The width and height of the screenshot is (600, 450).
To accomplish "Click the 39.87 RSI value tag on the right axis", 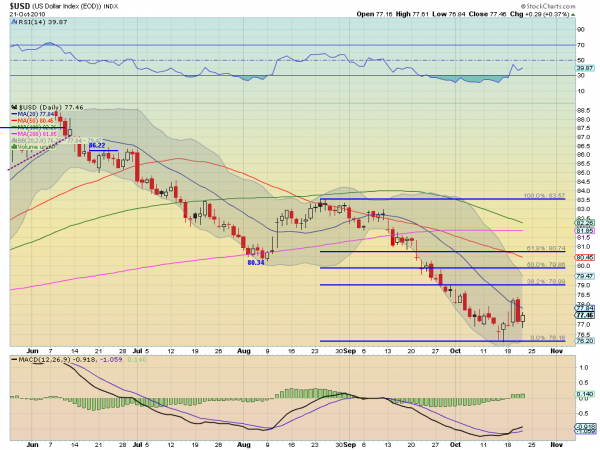I will [x=585, y=68].
